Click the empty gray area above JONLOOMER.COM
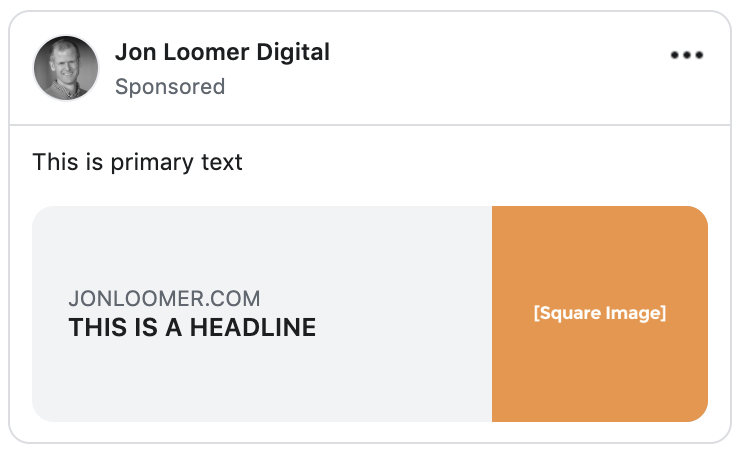Viewport: 746px width, 454px height. coord(262,247)
